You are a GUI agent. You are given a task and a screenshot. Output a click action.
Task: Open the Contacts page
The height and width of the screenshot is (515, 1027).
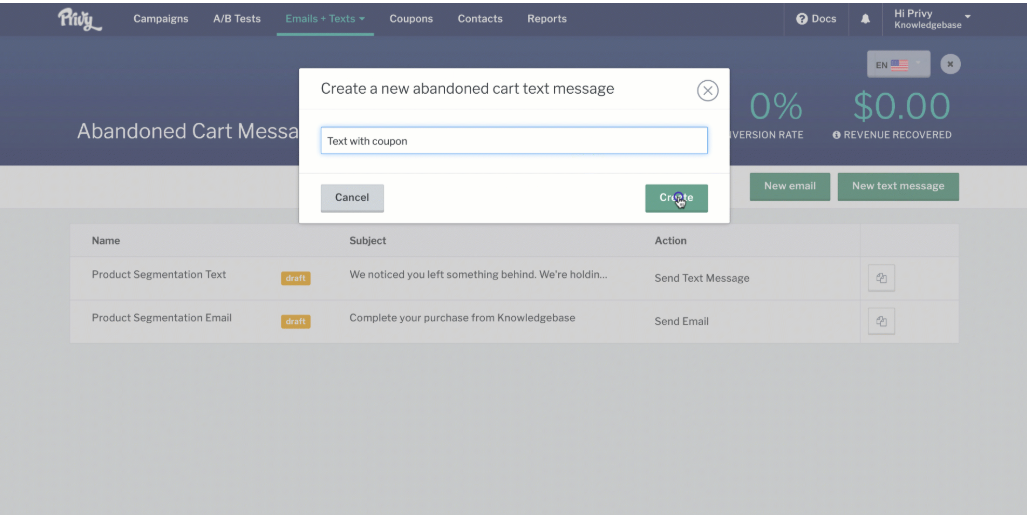tap(480, 19)
